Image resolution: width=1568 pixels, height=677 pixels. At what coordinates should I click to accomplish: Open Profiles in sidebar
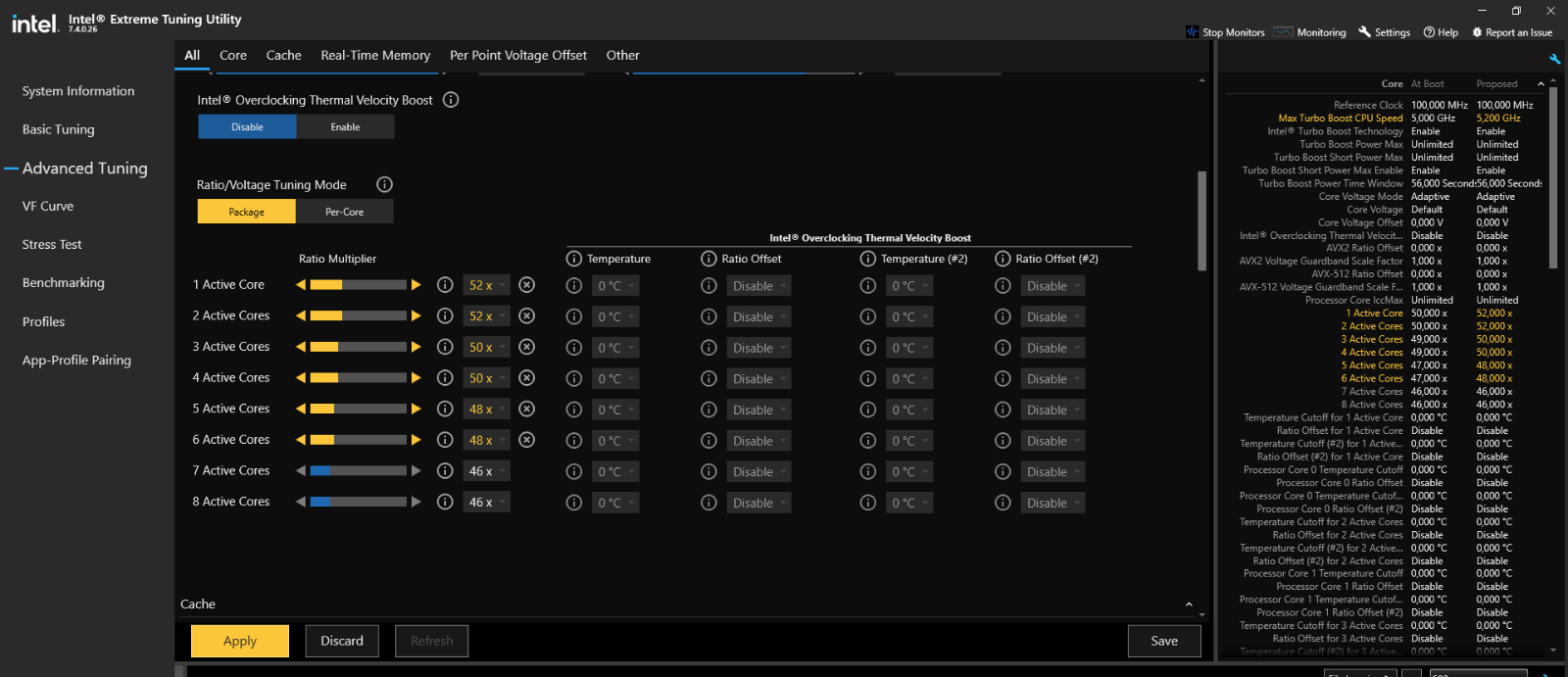point(43,322)
